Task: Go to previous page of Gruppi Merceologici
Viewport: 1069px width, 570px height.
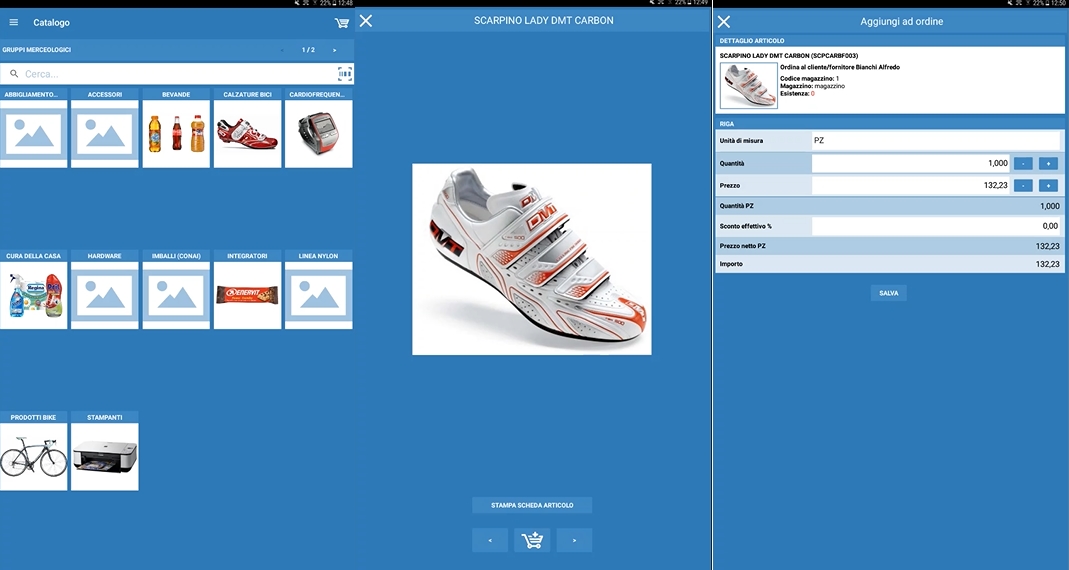Action: (282, 50)
